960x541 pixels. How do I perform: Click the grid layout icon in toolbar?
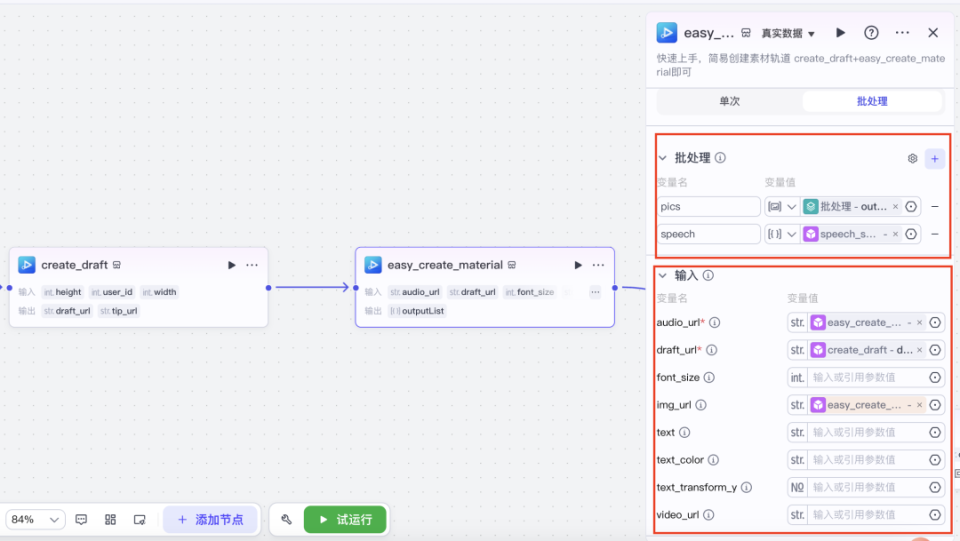110,520
